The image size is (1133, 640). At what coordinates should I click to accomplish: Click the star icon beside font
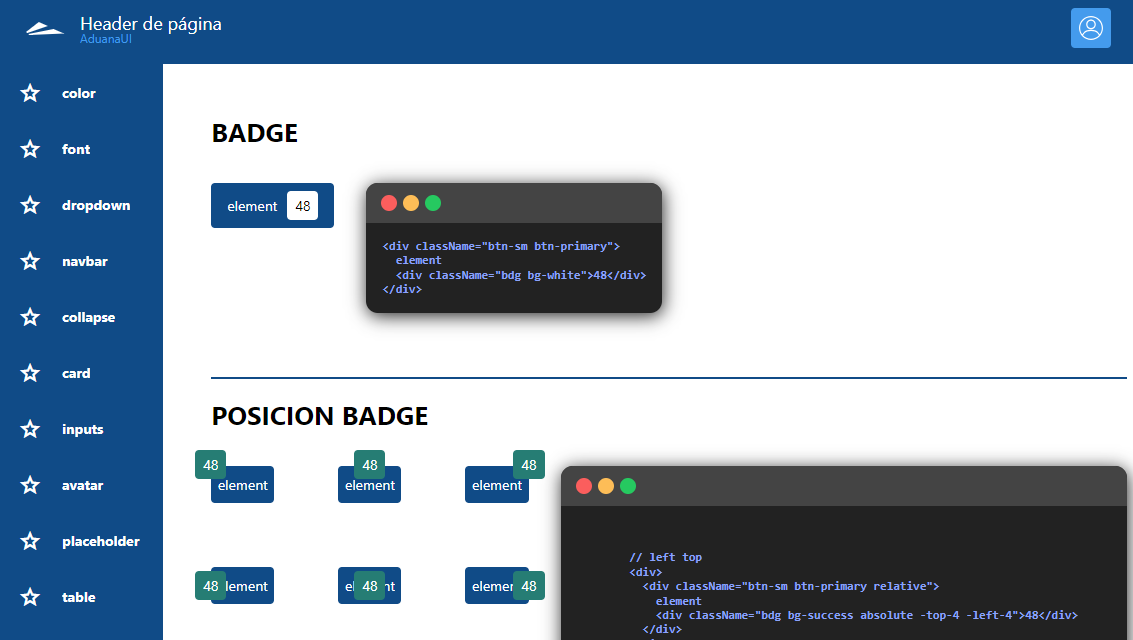tap(30, 149)
